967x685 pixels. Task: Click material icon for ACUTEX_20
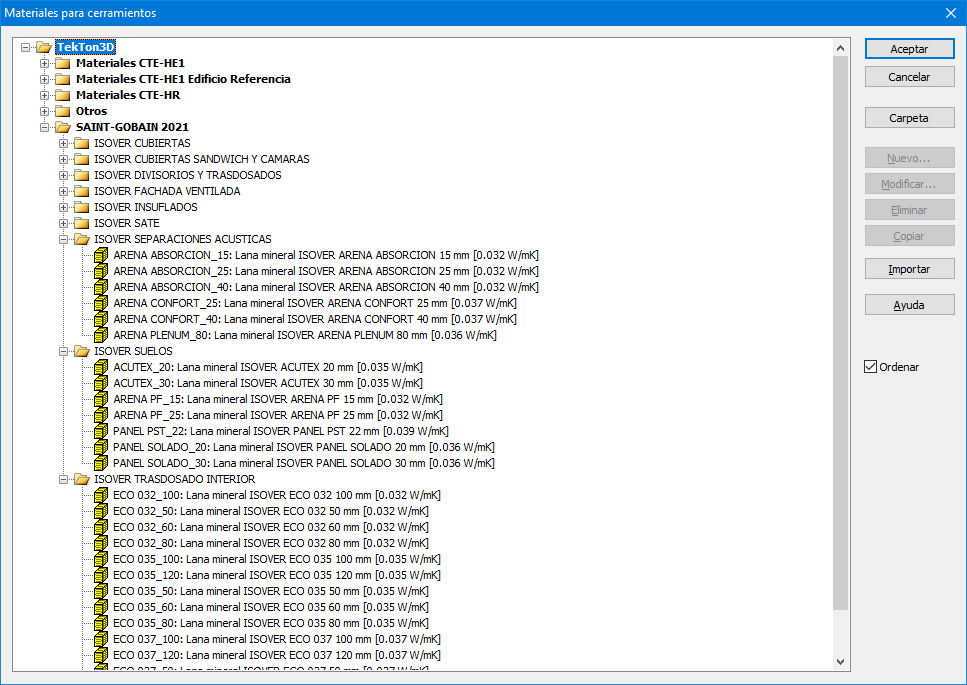pos(101,367)
